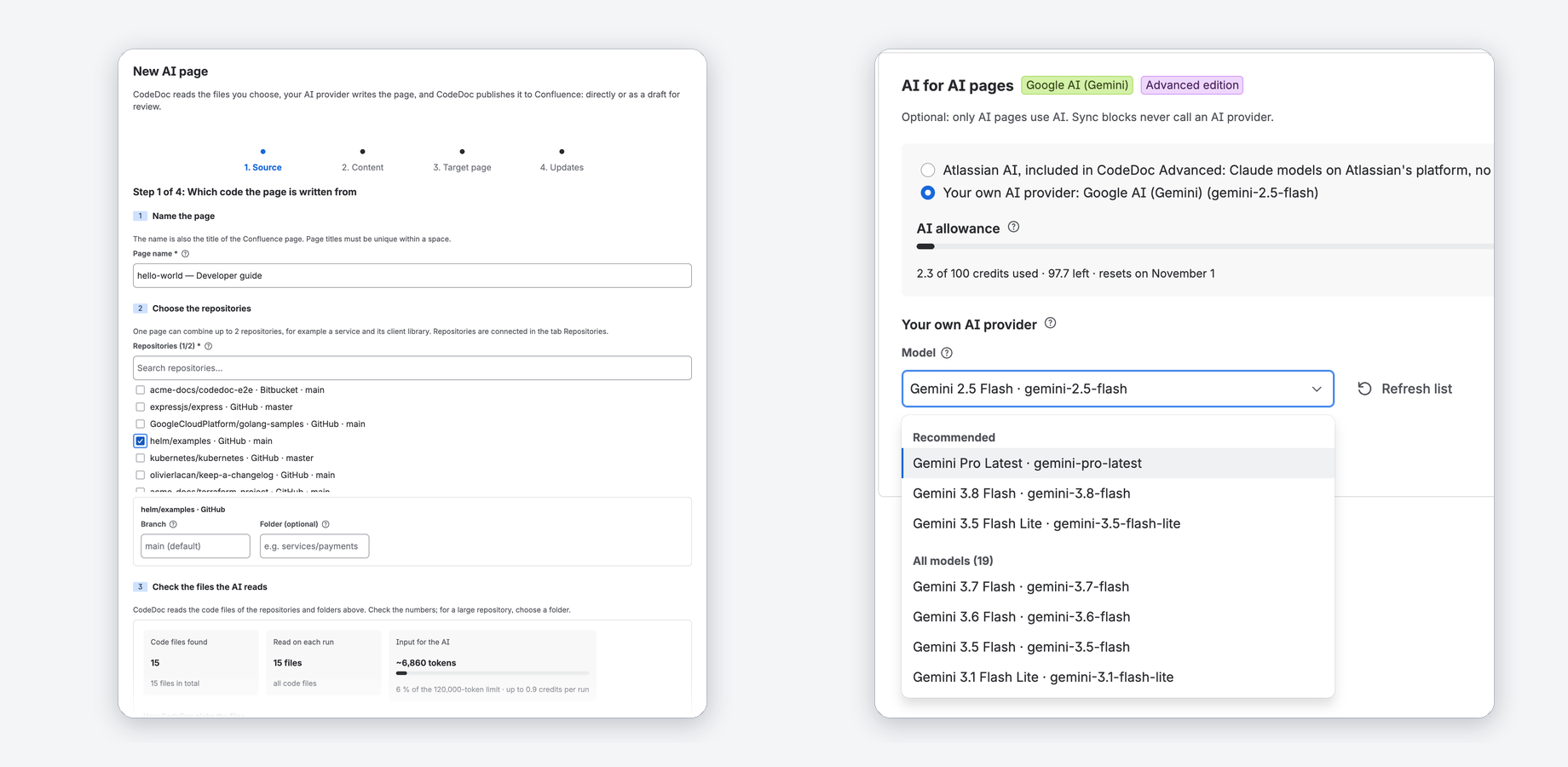
Task: Choose Gemini Pro Latest from the model list
Action: pyautogui.click(x=1118, y=464)
